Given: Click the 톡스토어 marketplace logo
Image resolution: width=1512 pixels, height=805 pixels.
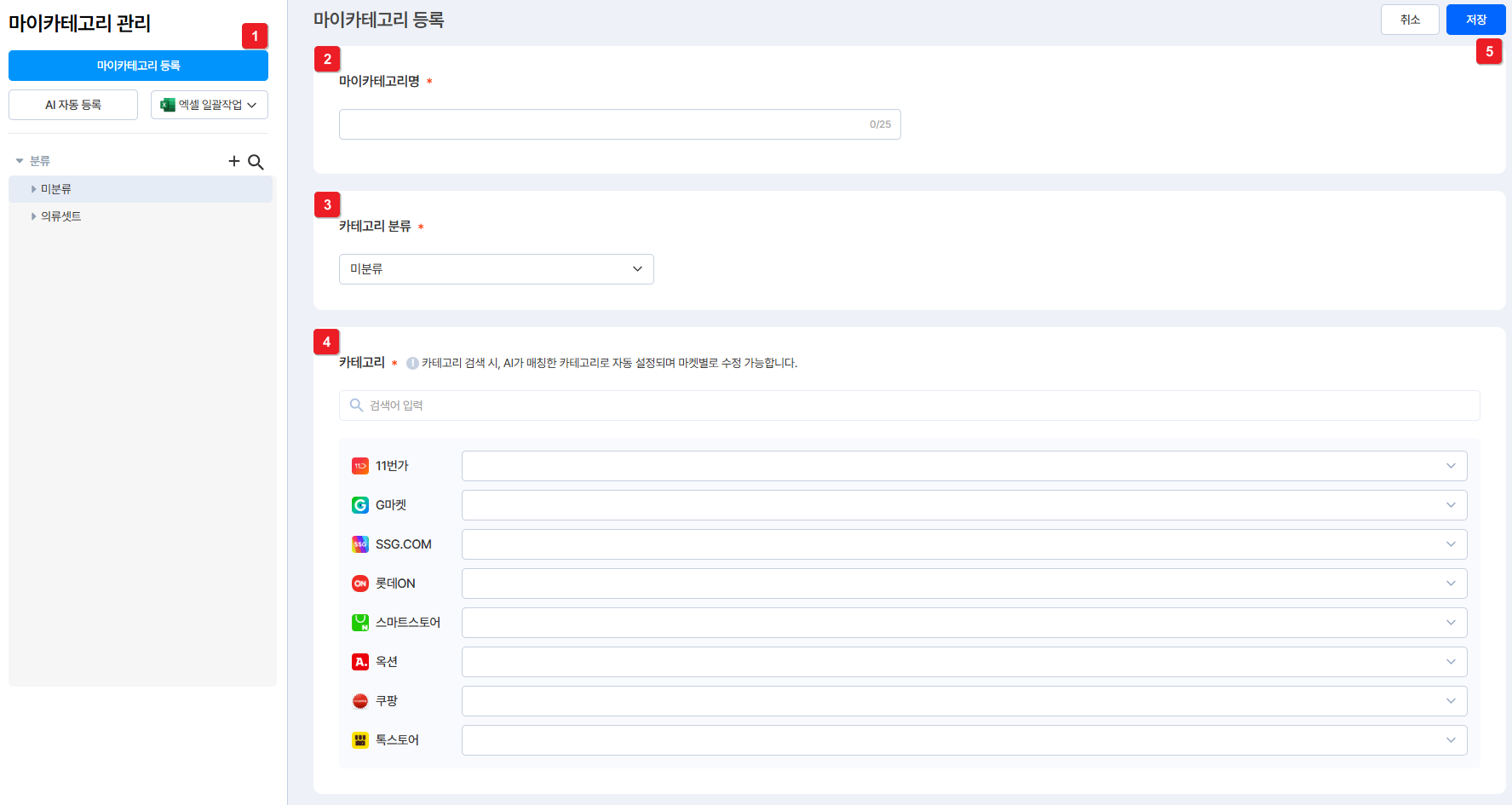Looking at the screenshot, I should coord(360,740).
